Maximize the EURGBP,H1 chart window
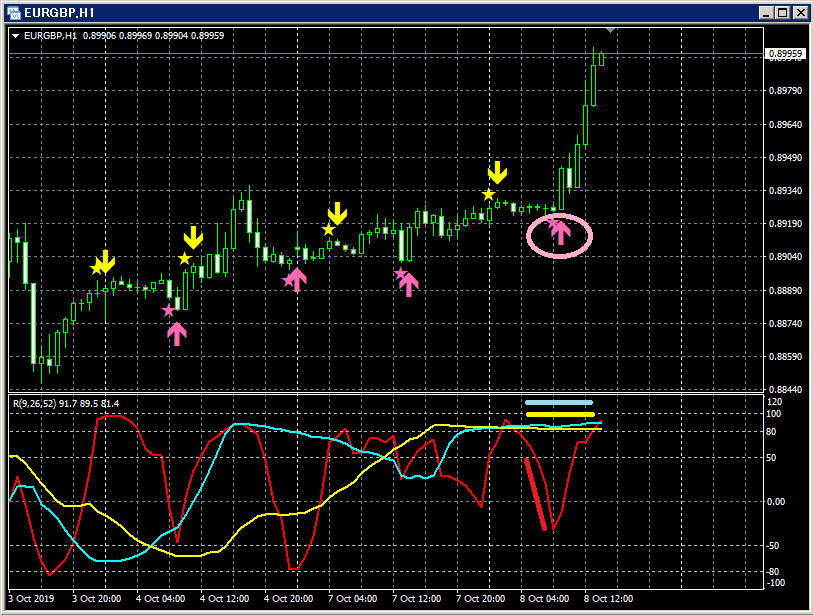Screen dimensions: 813x615 click(783, 12)
